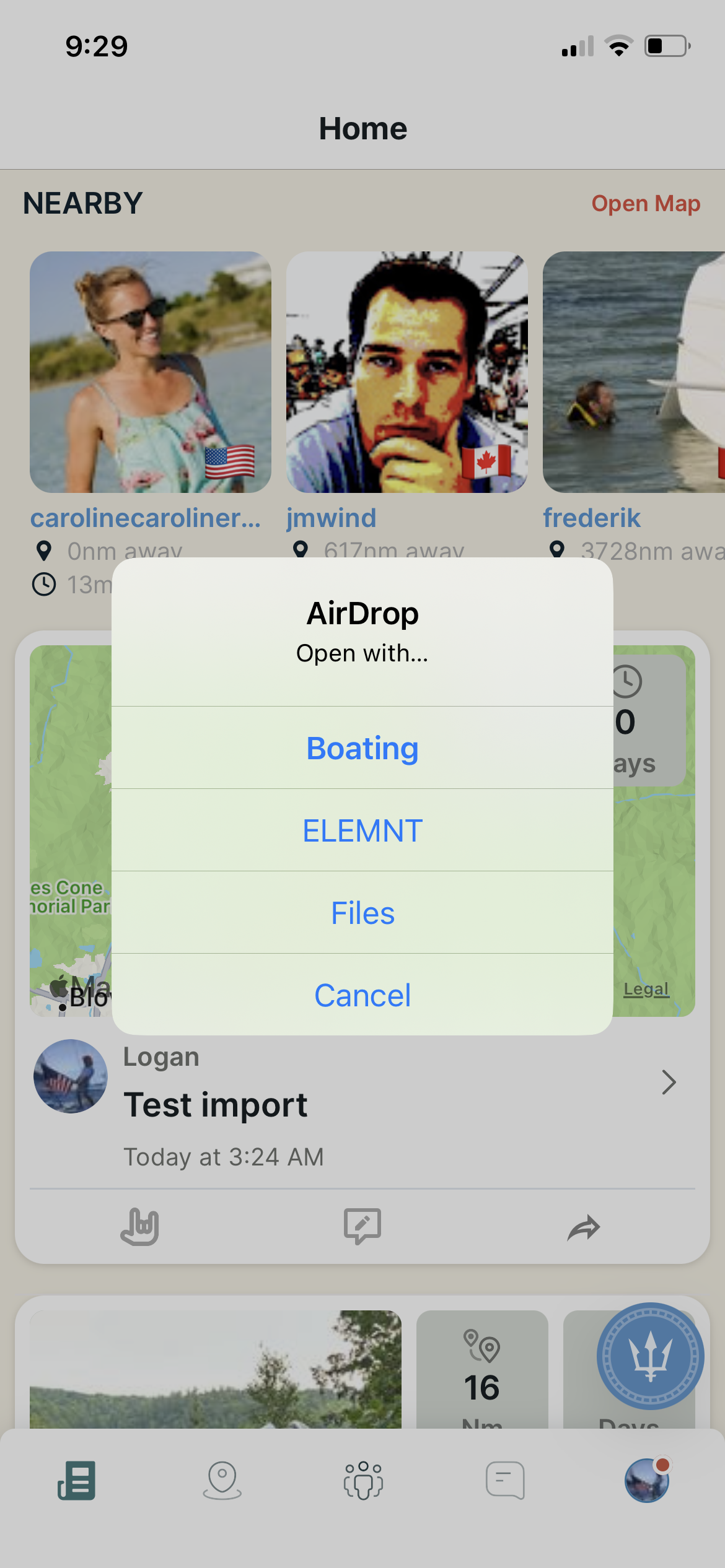Tap the Legal link on the map
Screen dimensions: 725x1568
[646, 989]
